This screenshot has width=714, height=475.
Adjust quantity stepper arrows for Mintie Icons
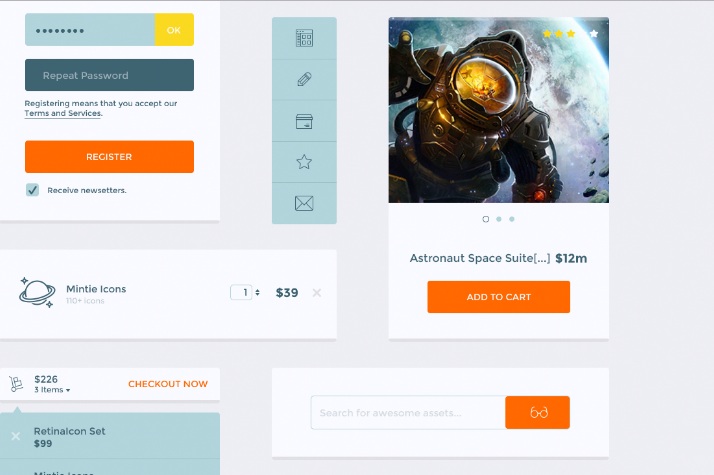[x=258, y=292]
